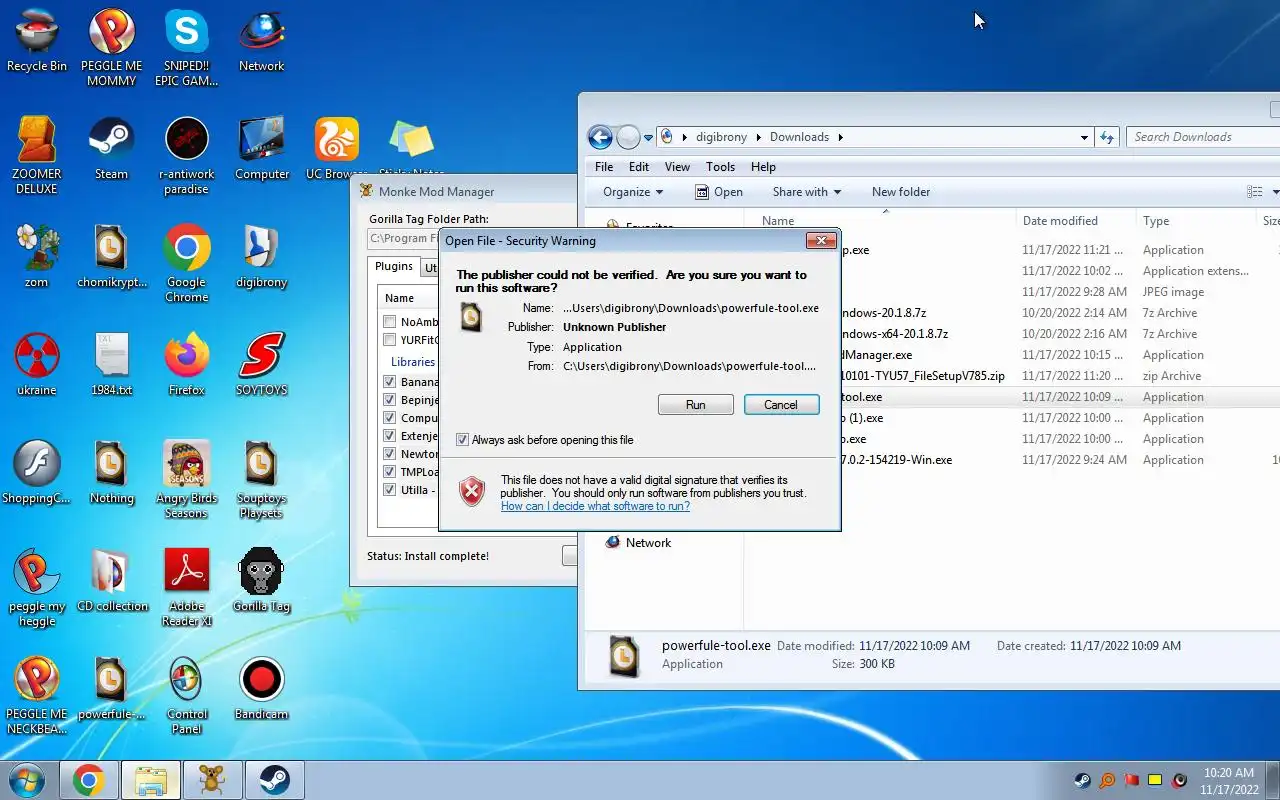Uncheck Always ask before opening this file

coord(462,440)
